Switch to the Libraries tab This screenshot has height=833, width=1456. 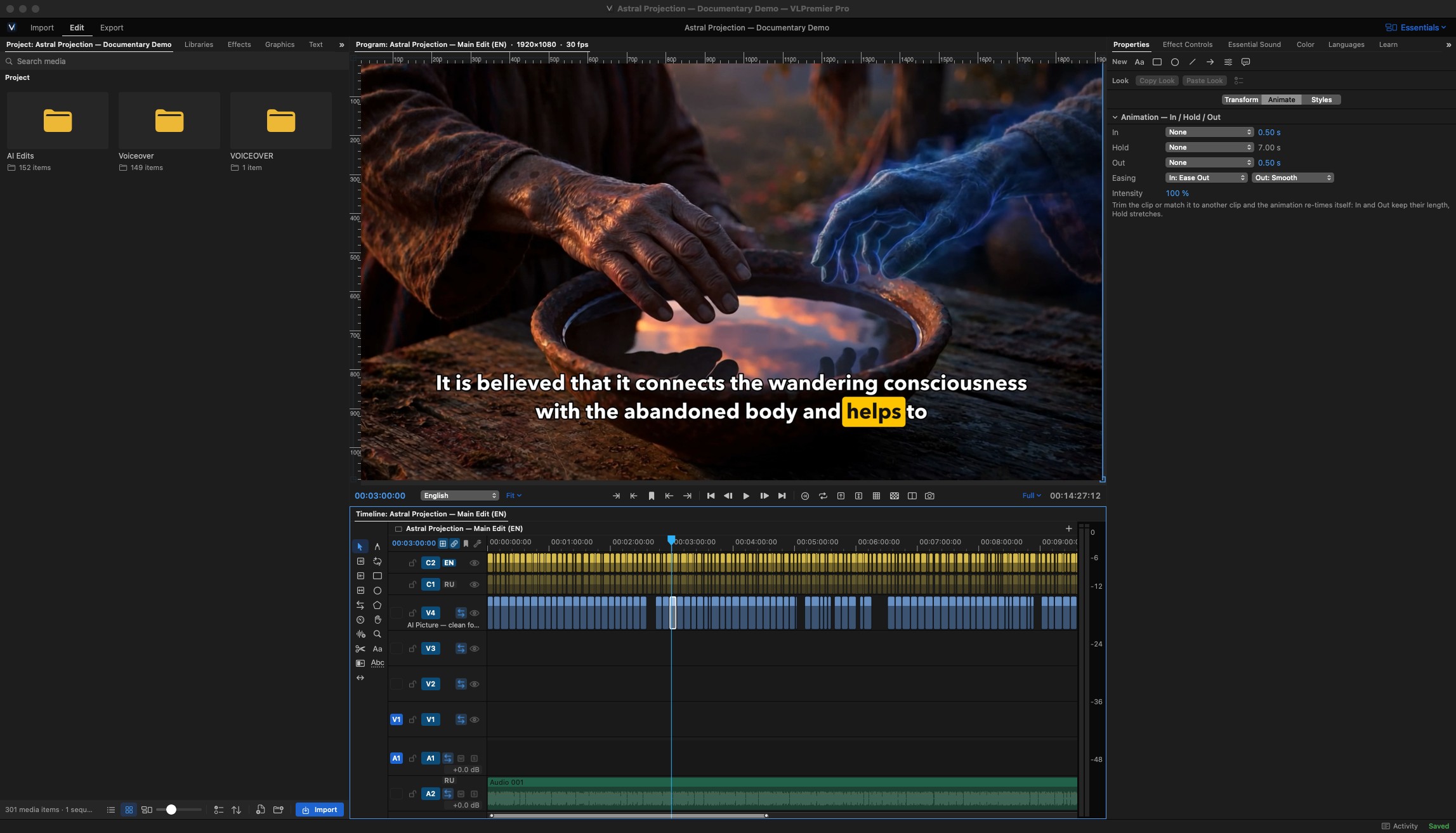pyautogui.click(x=199, y=44)
